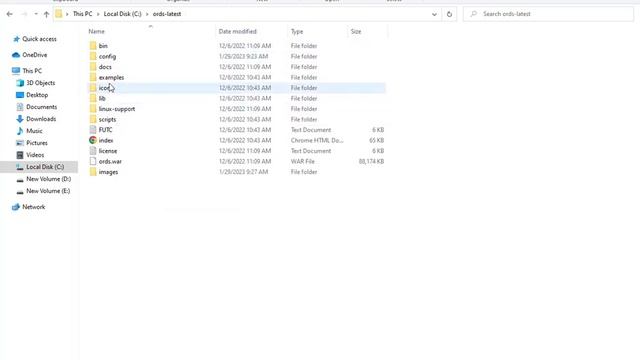Image resolution: width=640 pixels, height=360 pixels.
Task: Click the Chrome icon beside index
Action: click(x=93, y=140)
